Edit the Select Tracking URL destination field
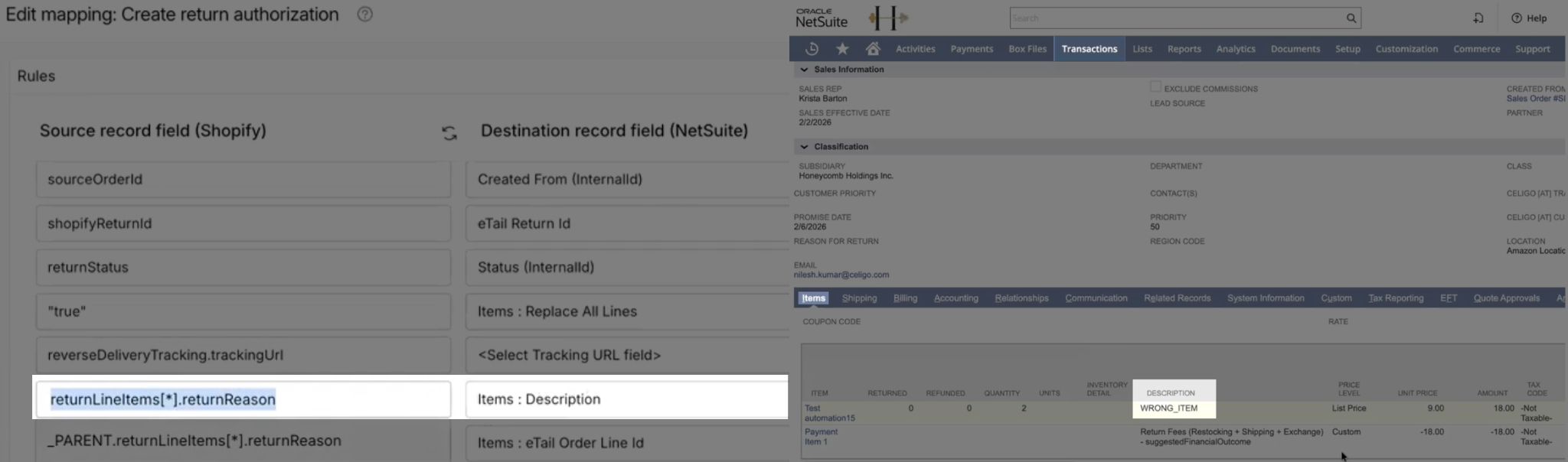 coord(627,355)
